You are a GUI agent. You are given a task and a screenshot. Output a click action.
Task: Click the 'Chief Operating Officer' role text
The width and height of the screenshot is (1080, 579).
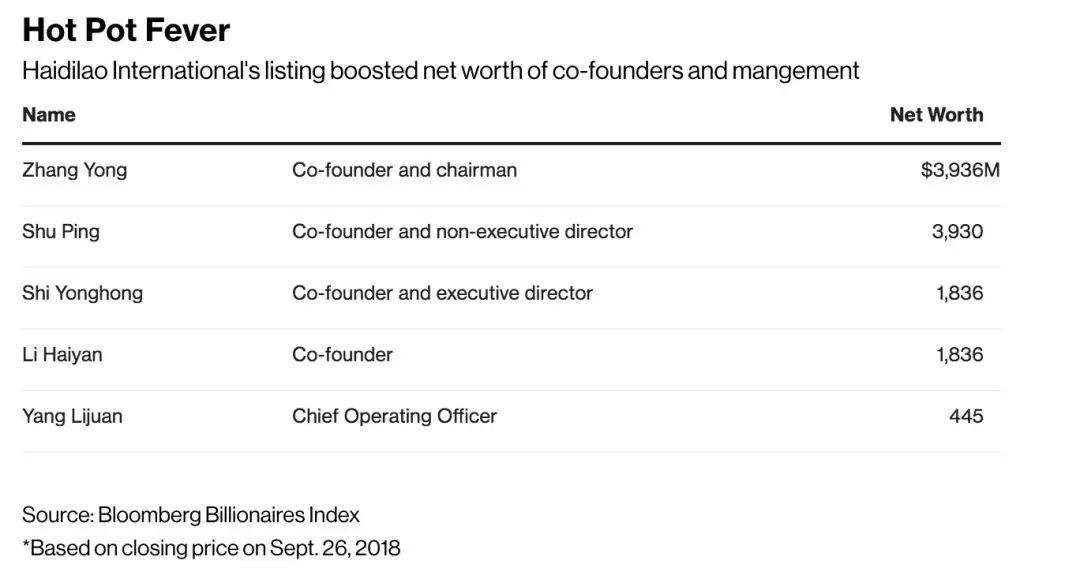point(394,416)
